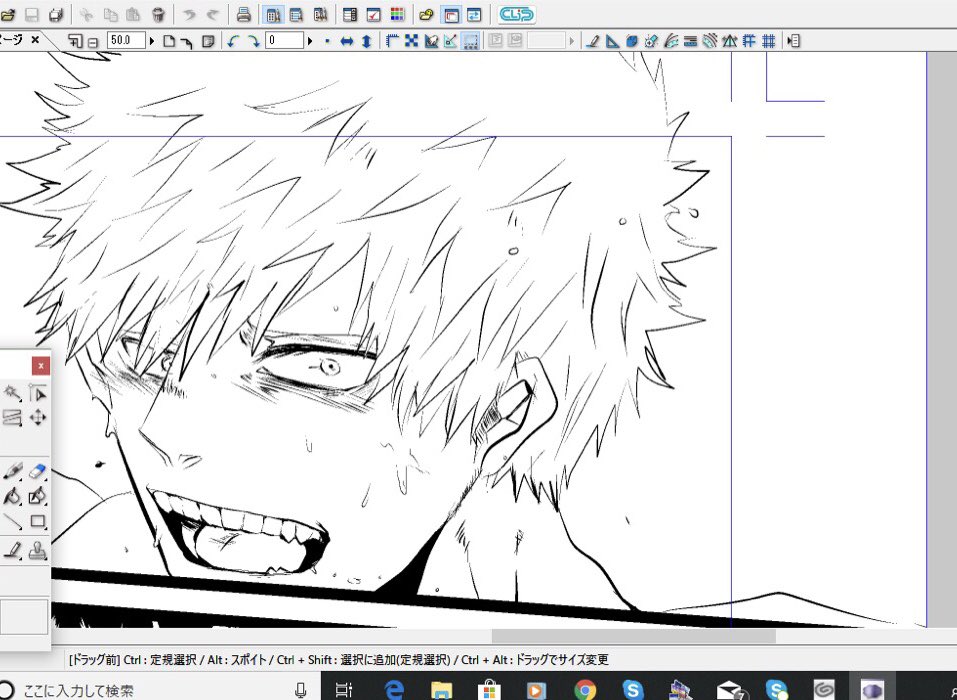Select the Stamp tool
The image size is (957, 700).
38,550
